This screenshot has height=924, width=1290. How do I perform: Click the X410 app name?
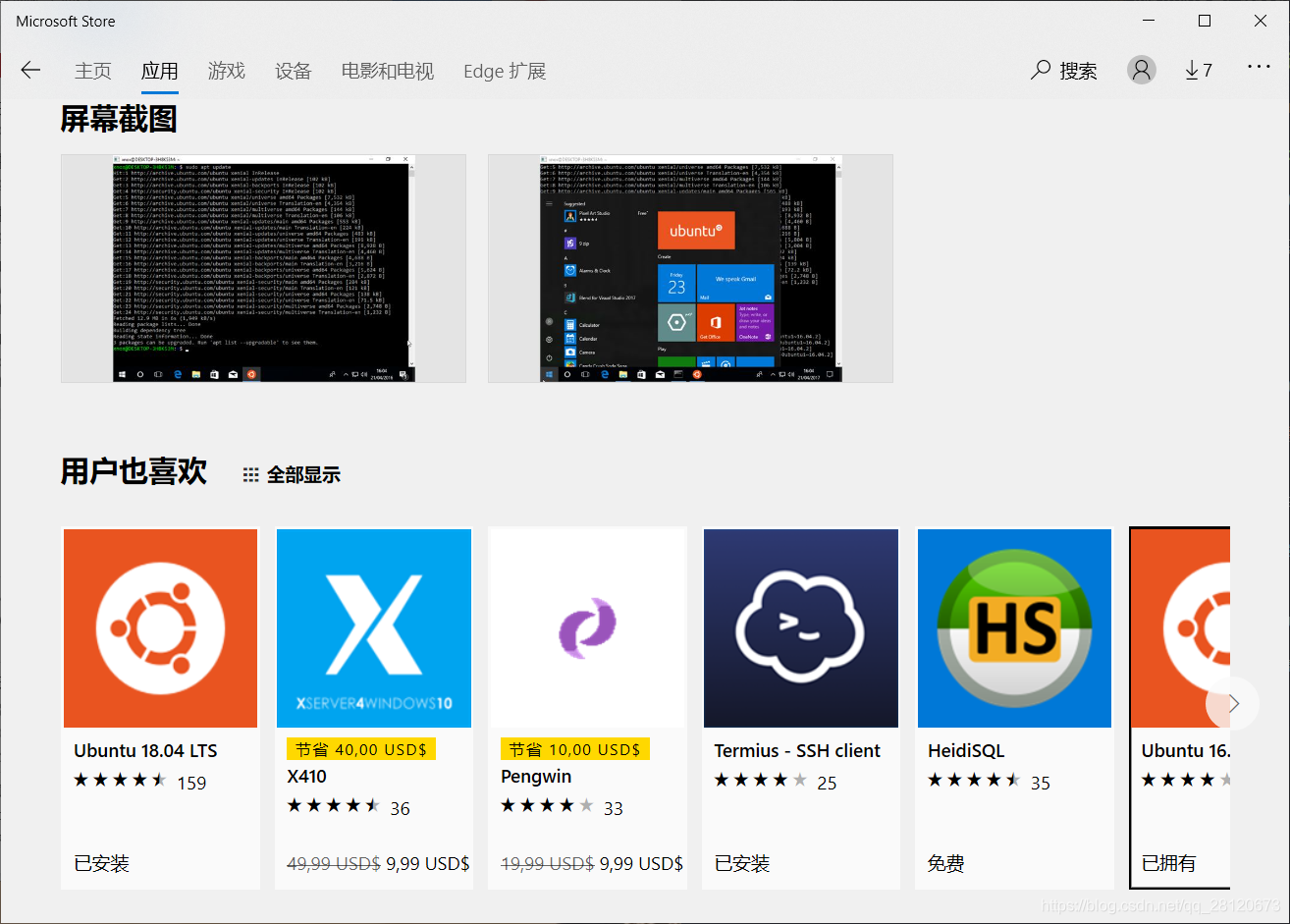(x=307, y=777)
